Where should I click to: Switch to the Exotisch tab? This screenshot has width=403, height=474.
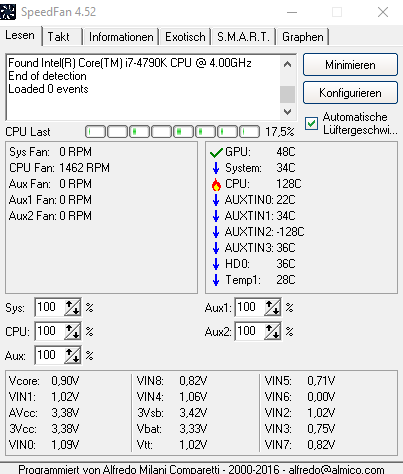coord(185,37)
